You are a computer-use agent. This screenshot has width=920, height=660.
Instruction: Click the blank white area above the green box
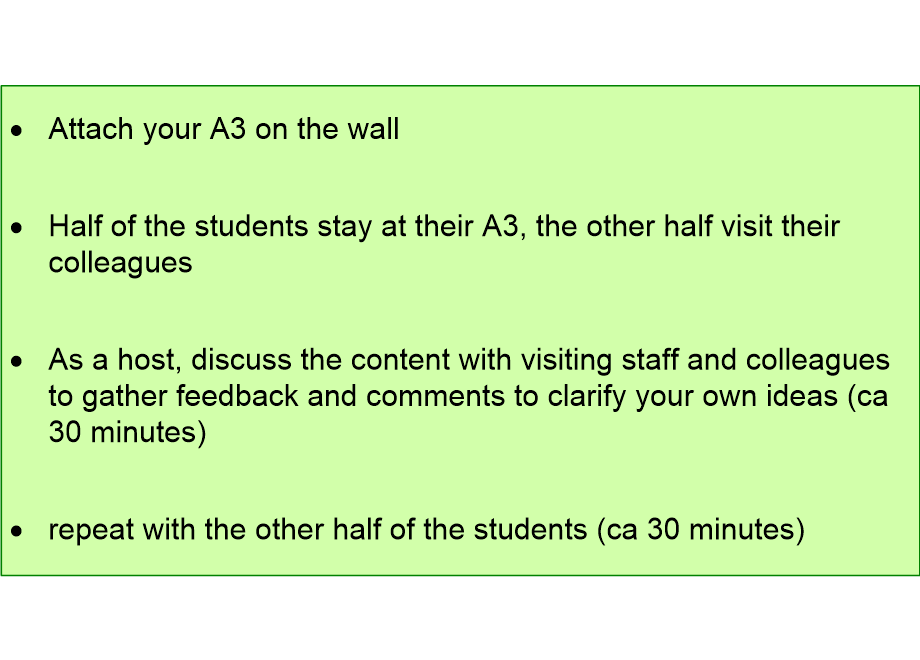click(x=460, y=42)
